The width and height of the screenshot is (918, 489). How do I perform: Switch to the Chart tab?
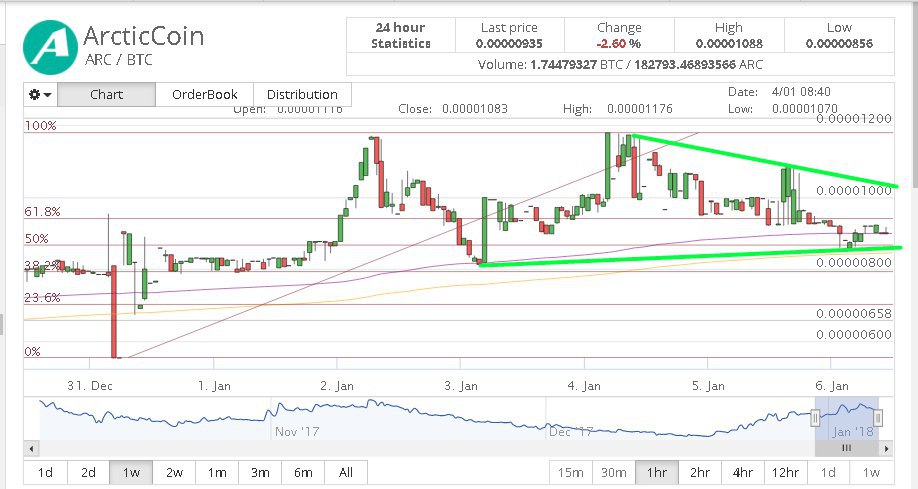click(x=107, y=95)
